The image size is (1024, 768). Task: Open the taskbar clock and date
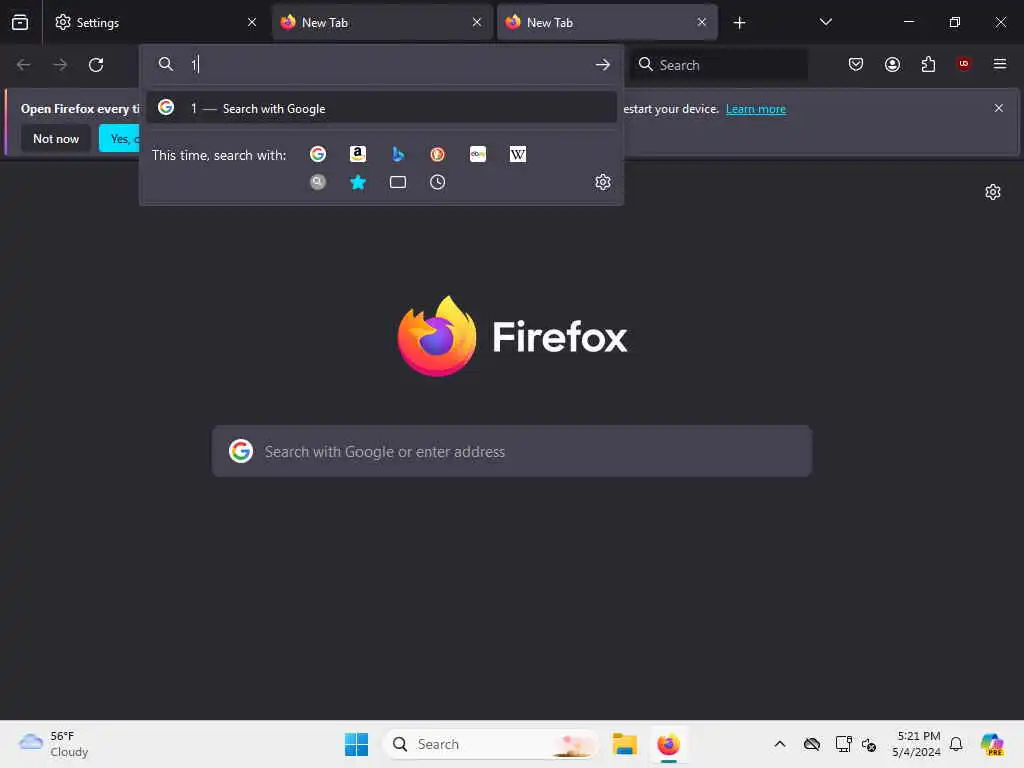click(916, 744)
